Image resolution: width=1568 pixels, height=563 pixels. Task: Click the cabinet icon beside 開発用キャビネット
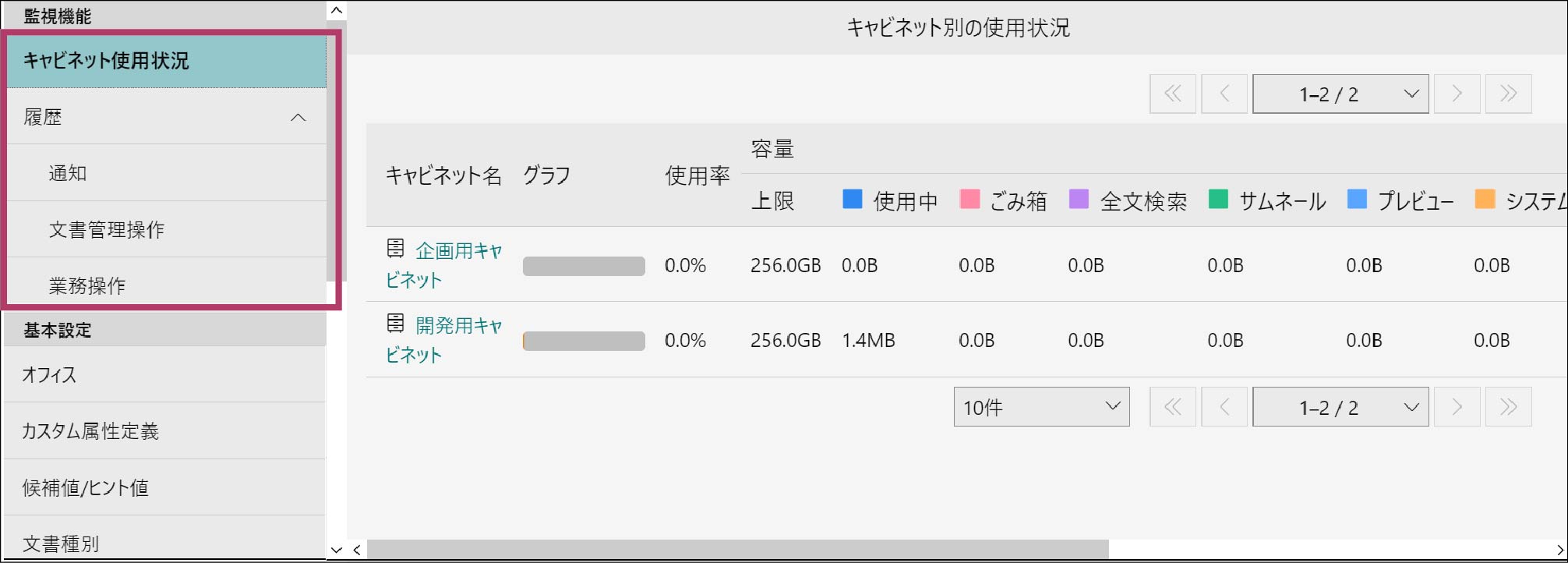point(395,324)
